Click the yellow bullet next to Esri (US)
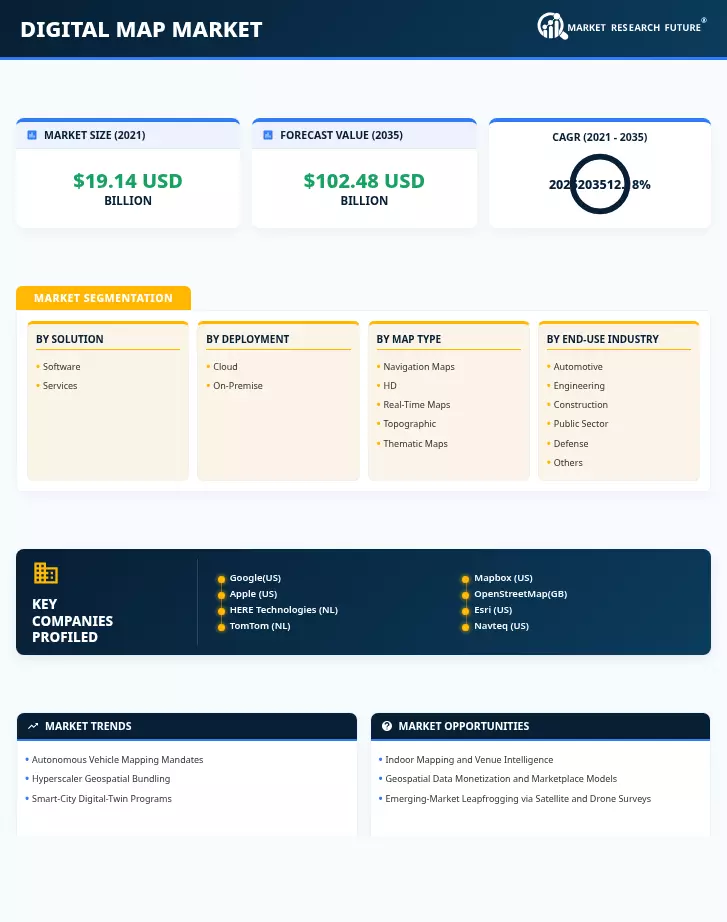Image resolution: width=727 pixels, height=922 pixels. (465, 611)
